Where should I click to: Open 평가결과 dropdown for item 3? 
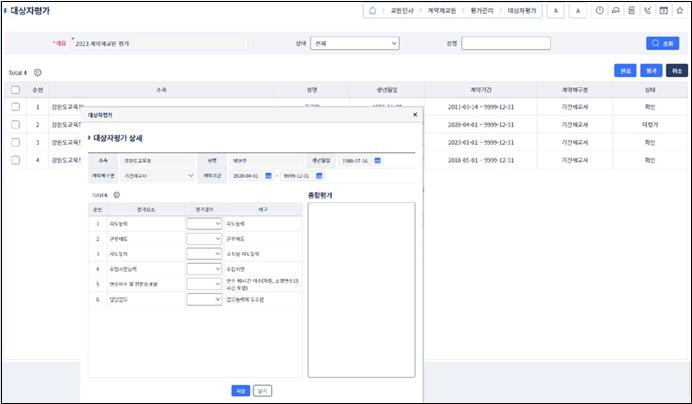204,254
